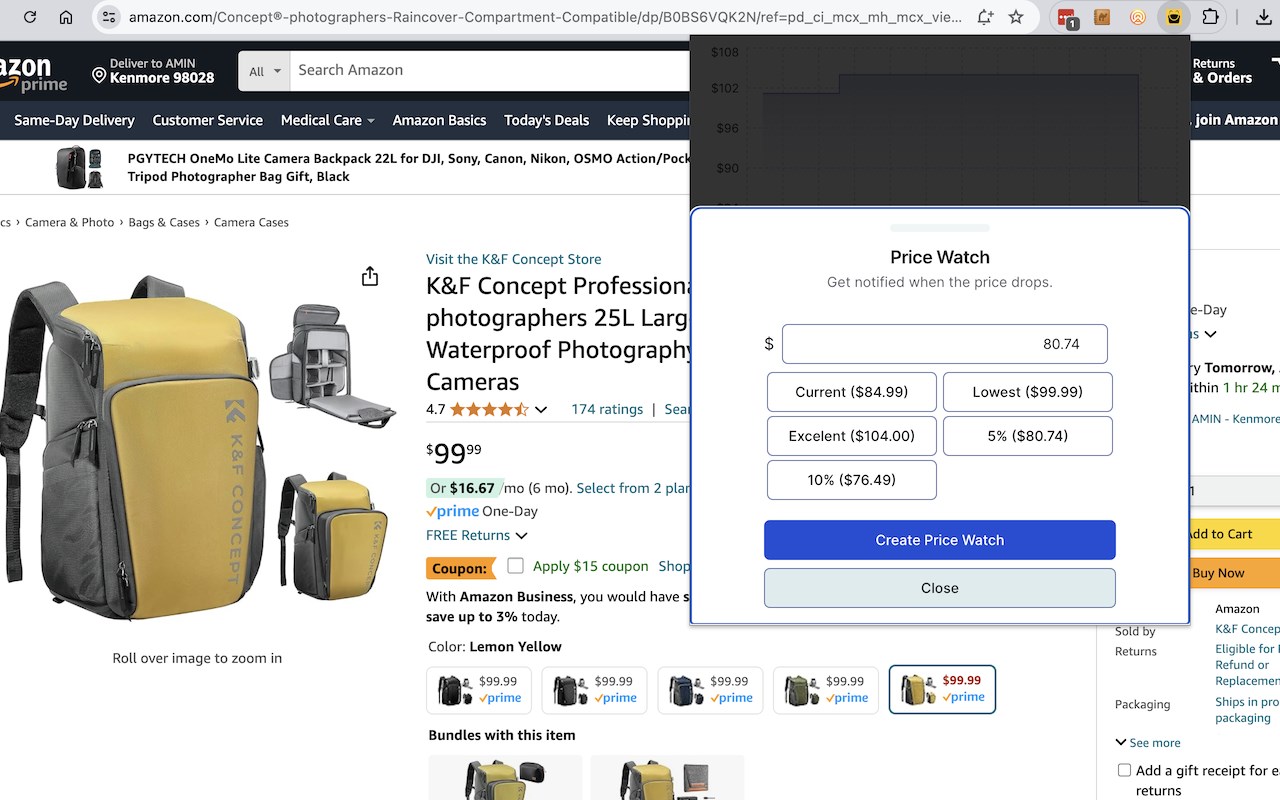Go to Today's Deals
This screenshot has width=1280, height=800.
(546, 120)
